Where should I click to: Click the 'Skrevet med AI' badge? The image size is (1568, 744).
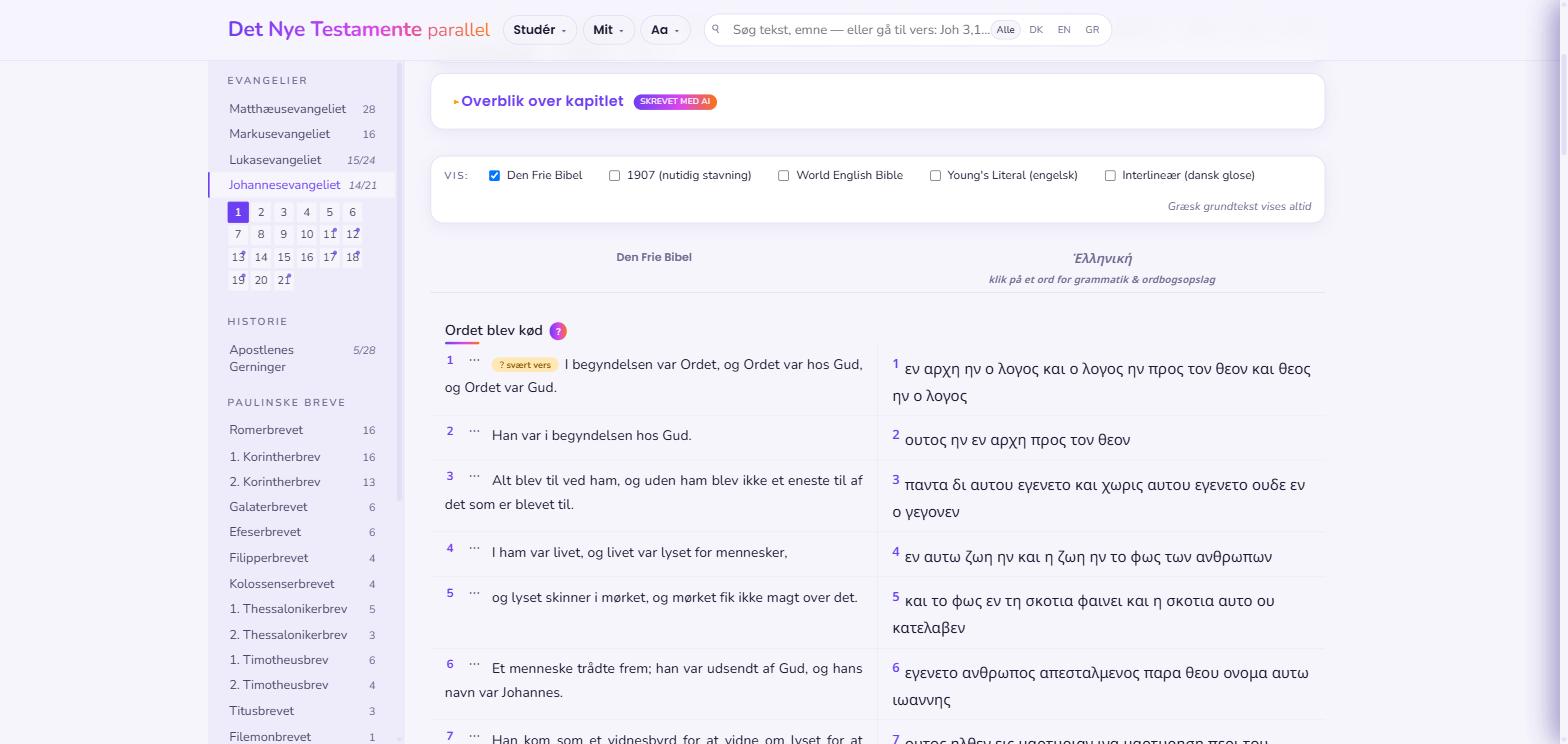coord(675,102)
